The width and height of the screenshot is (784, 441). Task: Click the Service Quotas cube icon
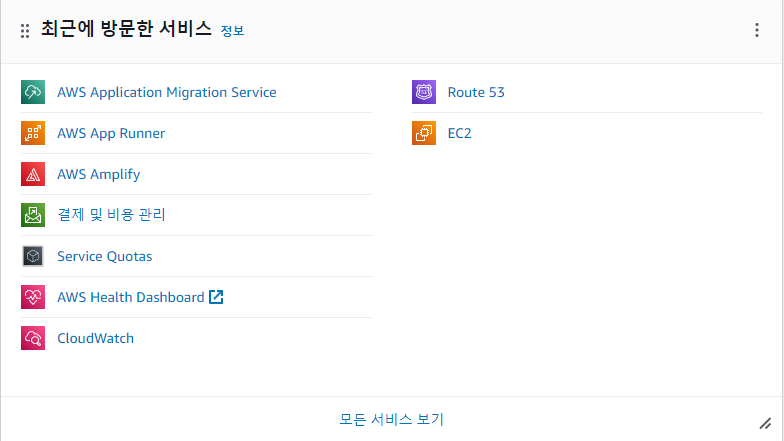[x=33, y=256]
